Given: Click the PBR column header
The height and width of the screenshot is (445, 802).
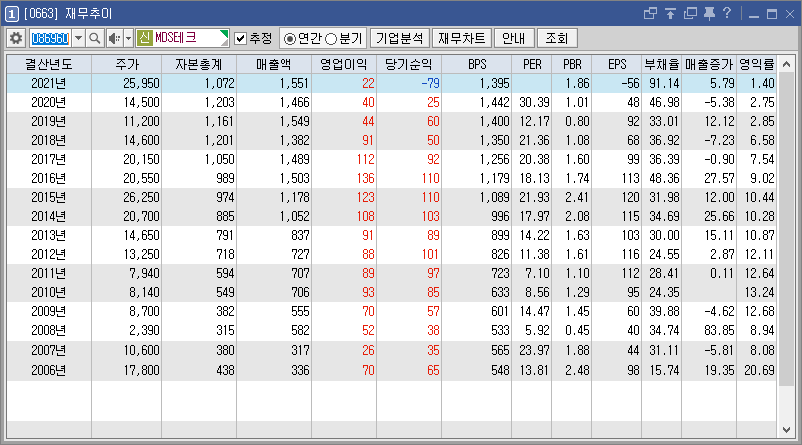Looking at the screenshot, I should pos(572,64).
